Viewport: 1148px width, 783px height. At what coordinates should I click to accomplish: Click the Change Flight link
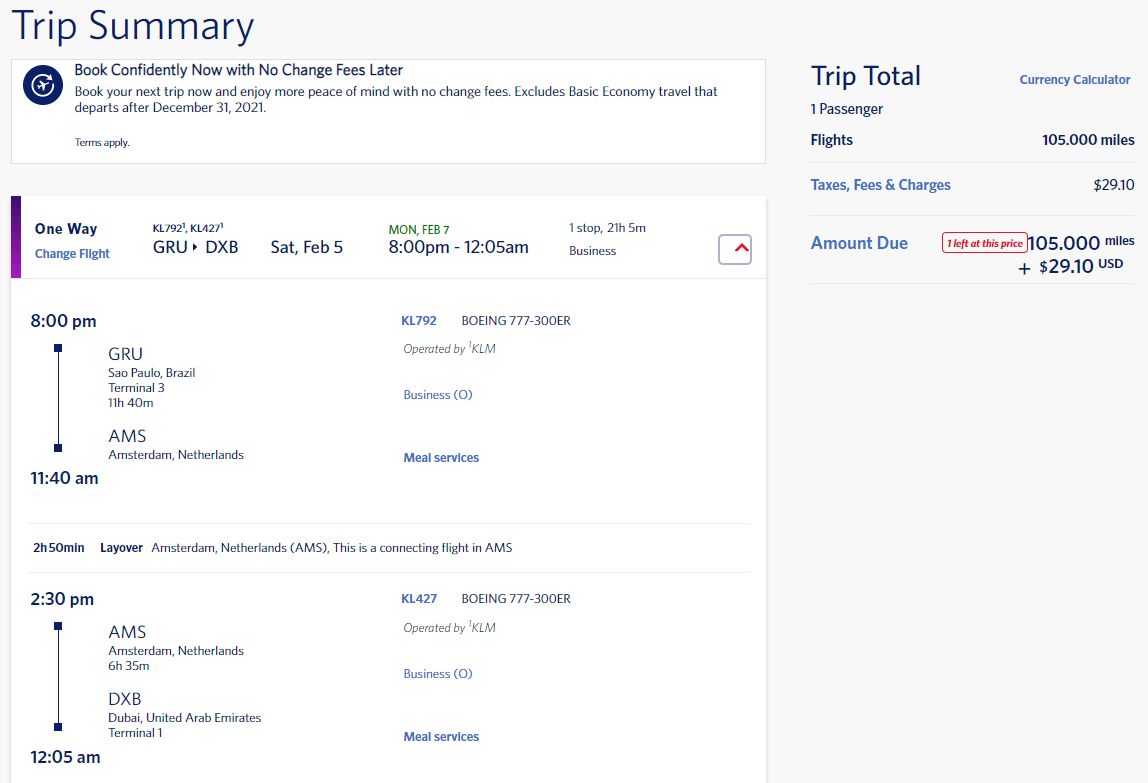[x=72, y=253]
